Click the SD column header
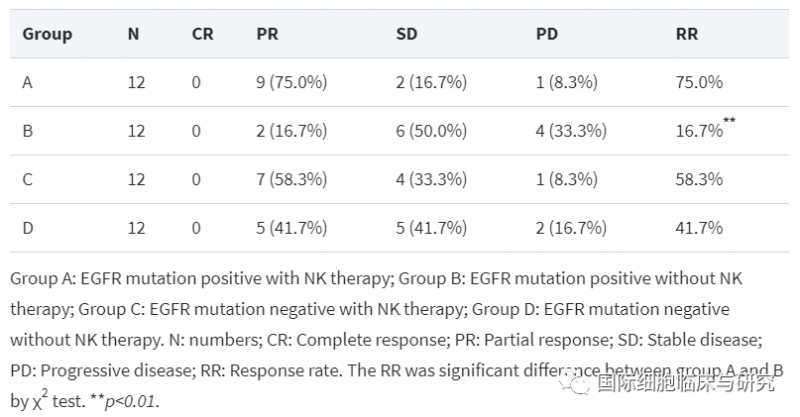This screenshot has height=417, width=800. (408, 34)
